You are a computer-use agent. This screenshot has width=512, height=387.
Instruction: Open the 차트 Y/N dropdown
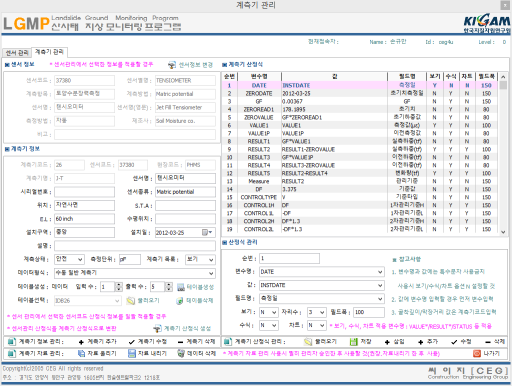point(317,325)
